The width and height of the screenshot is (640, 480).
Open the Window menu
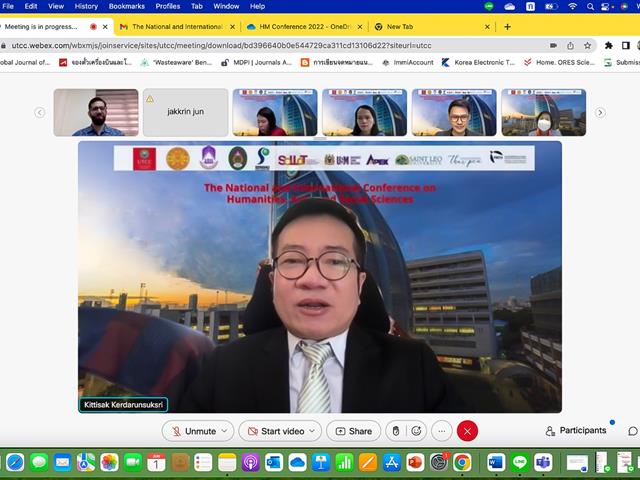click(x=226, y=6)
